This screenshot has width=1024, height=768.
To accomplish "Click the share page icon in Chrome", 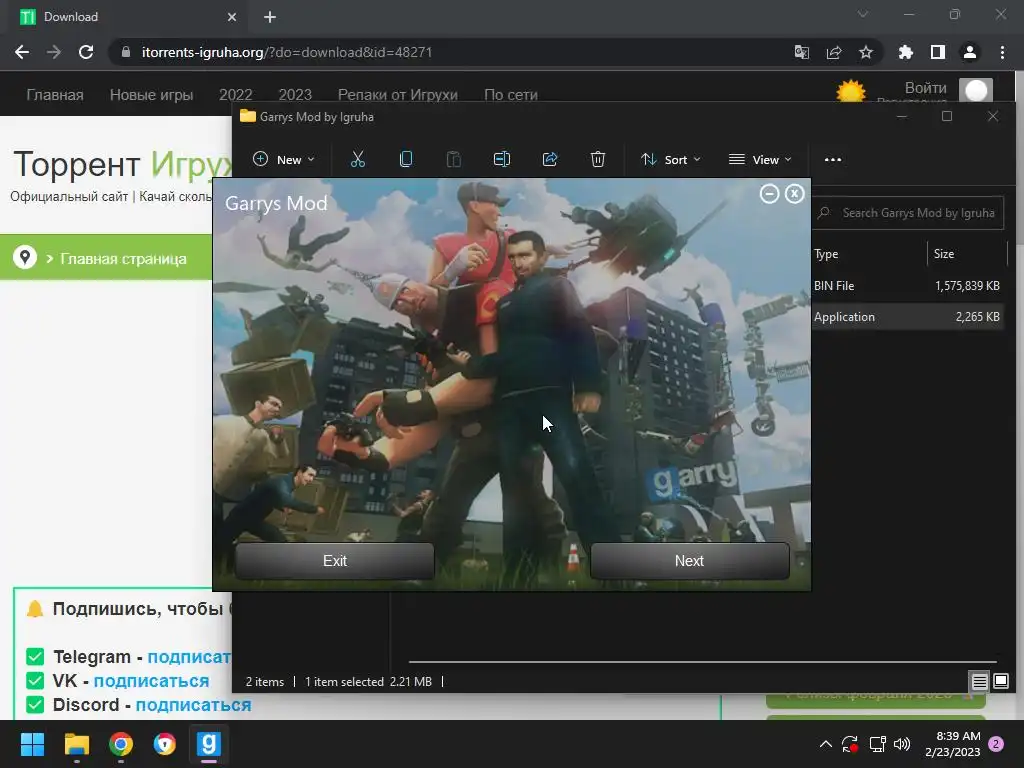I will 834,52.
